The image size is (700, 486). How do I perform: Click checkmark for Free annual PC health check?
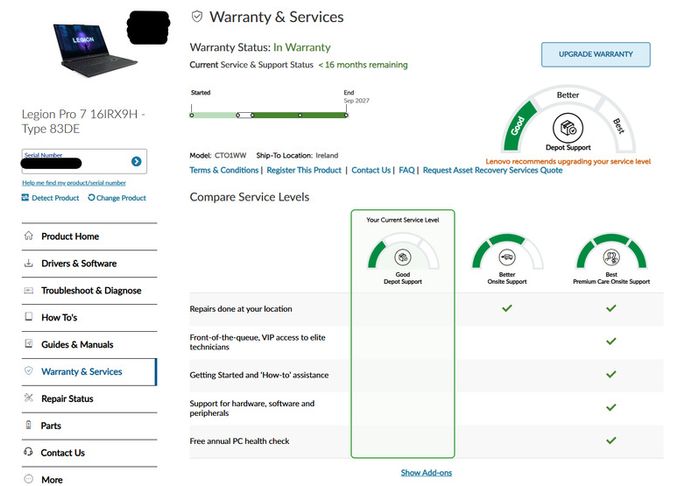point(611,440)
